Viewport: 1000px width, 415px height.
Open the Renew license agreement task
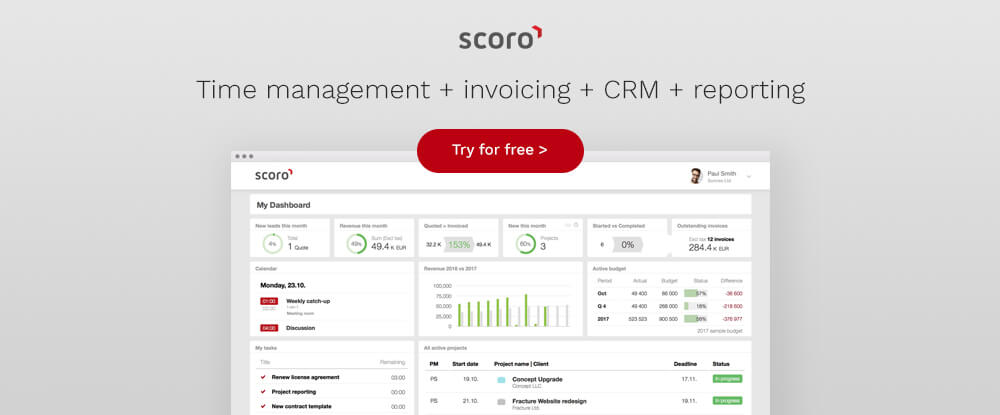coord(305,377)
